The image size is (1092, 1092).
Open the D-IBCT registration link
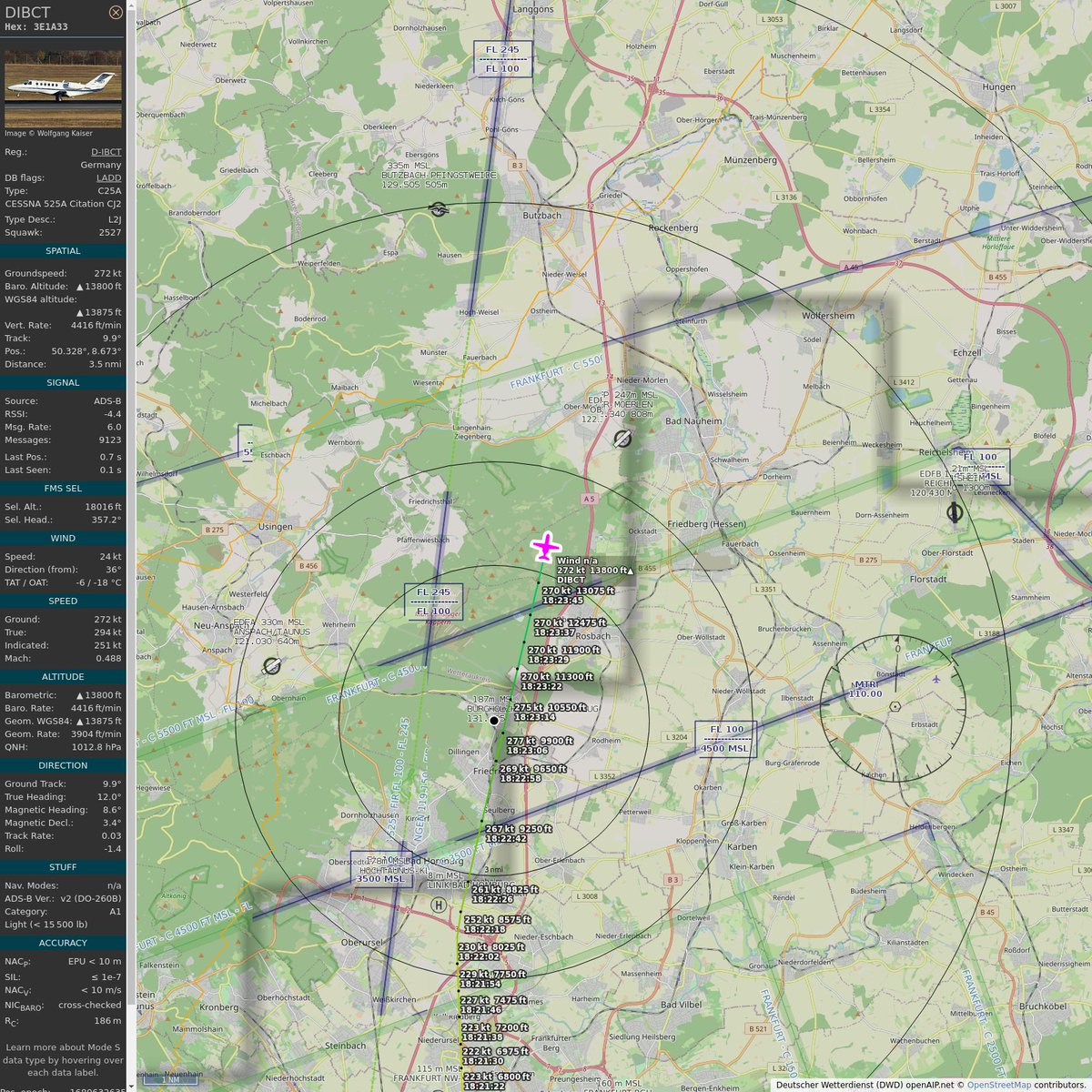pyautogui.click(x=106, y=152)
